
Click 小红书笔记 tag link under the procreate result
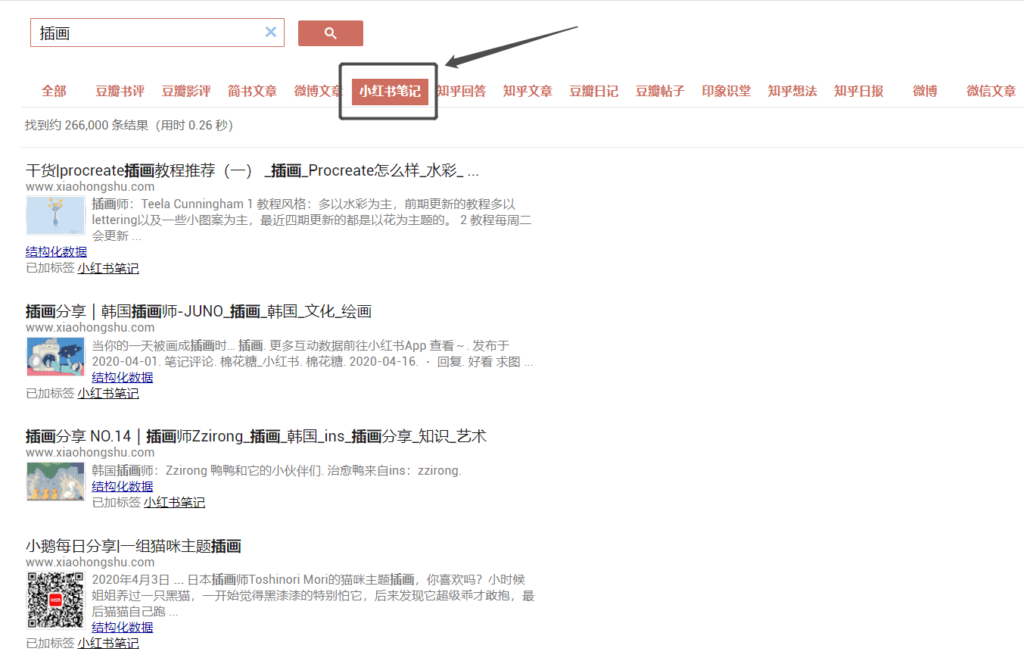108,268
